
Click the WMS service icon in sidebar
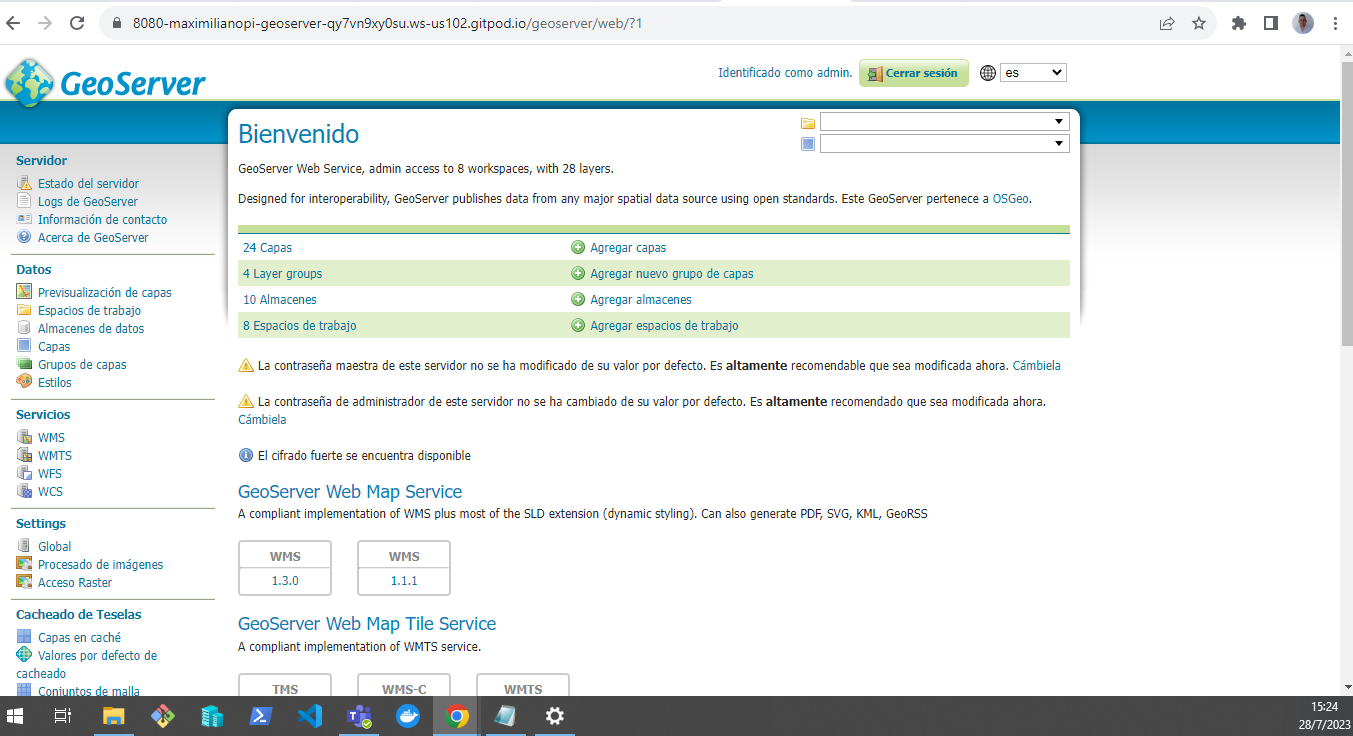point(24,437)
